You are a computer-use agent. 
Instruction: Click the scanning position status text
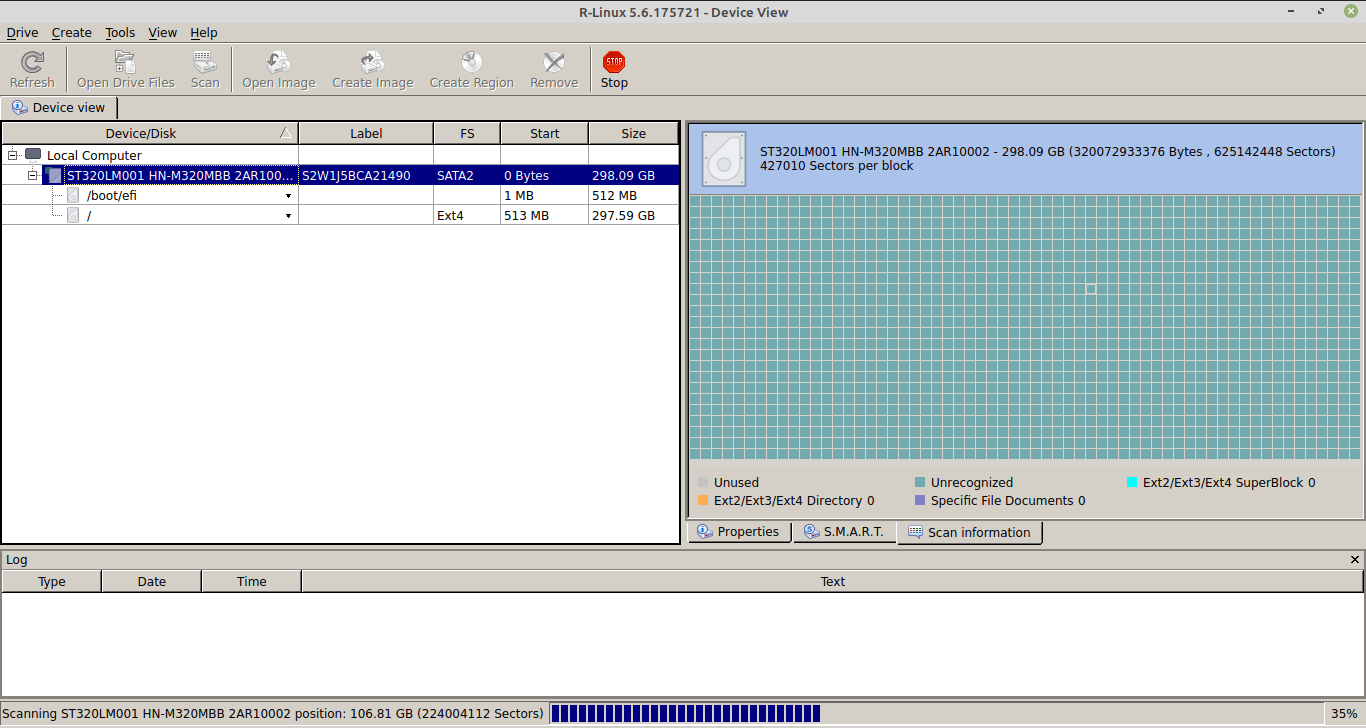(273, 713)
